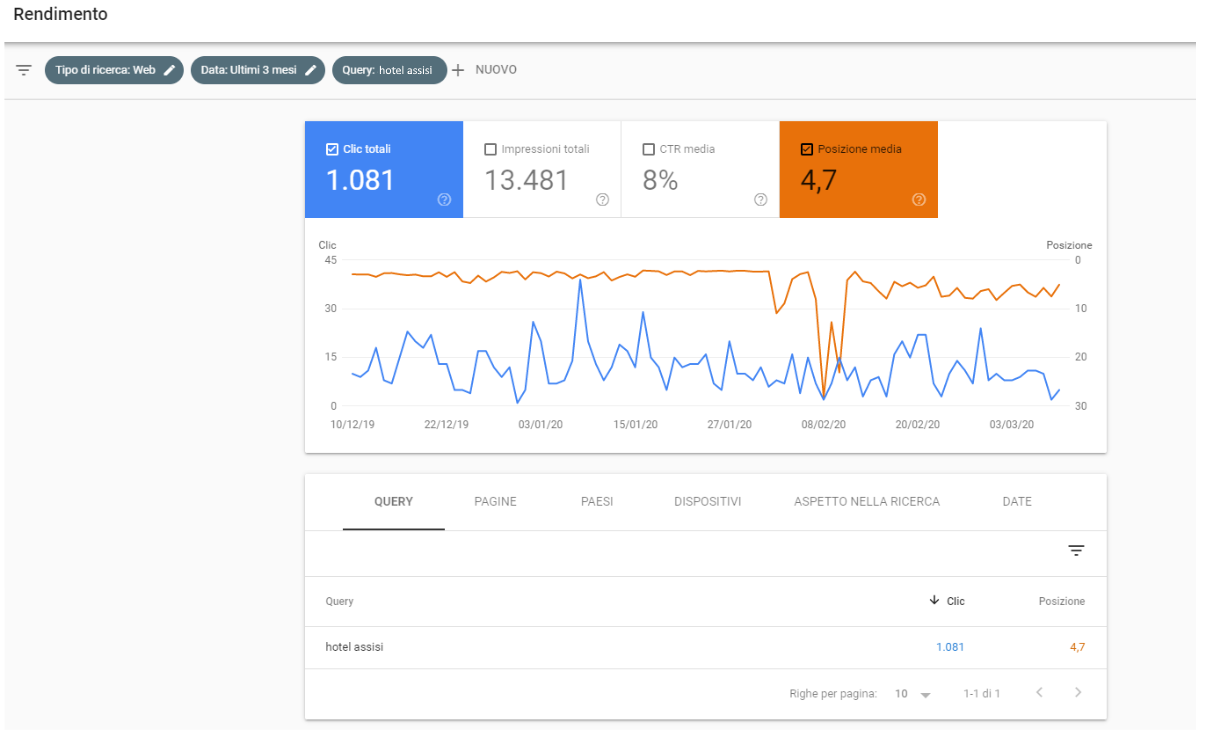Go to next page chevron
This screenshot has height=737, width=1206.
pyautogui.click(x=1077, y=692)
